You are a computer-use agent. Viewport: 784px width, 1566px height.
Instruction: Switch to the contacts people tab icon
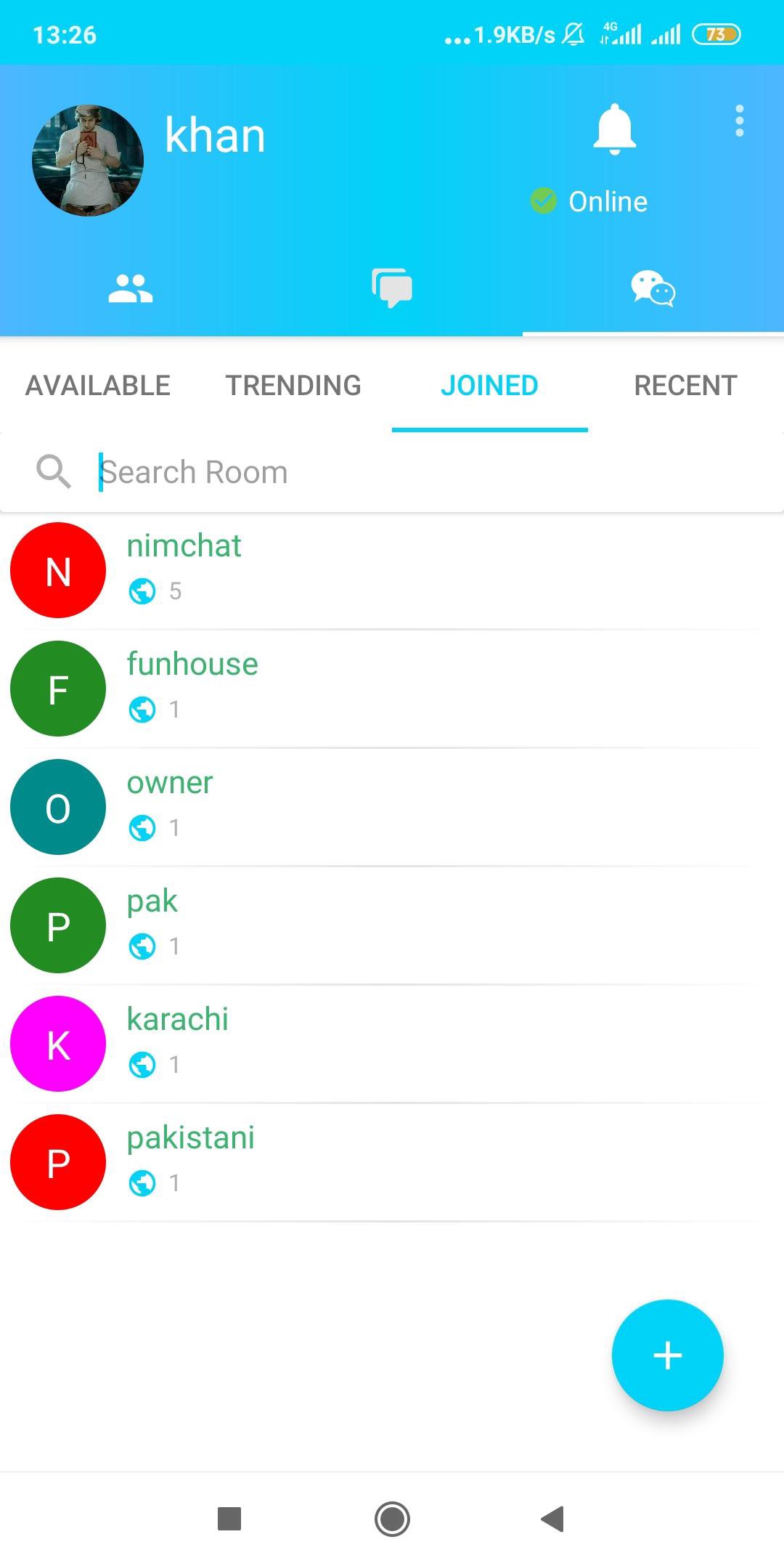point(131,288)
